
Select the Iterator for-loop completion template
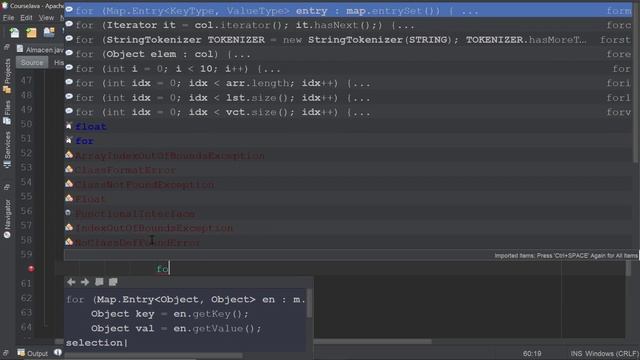tap(349, 25)
